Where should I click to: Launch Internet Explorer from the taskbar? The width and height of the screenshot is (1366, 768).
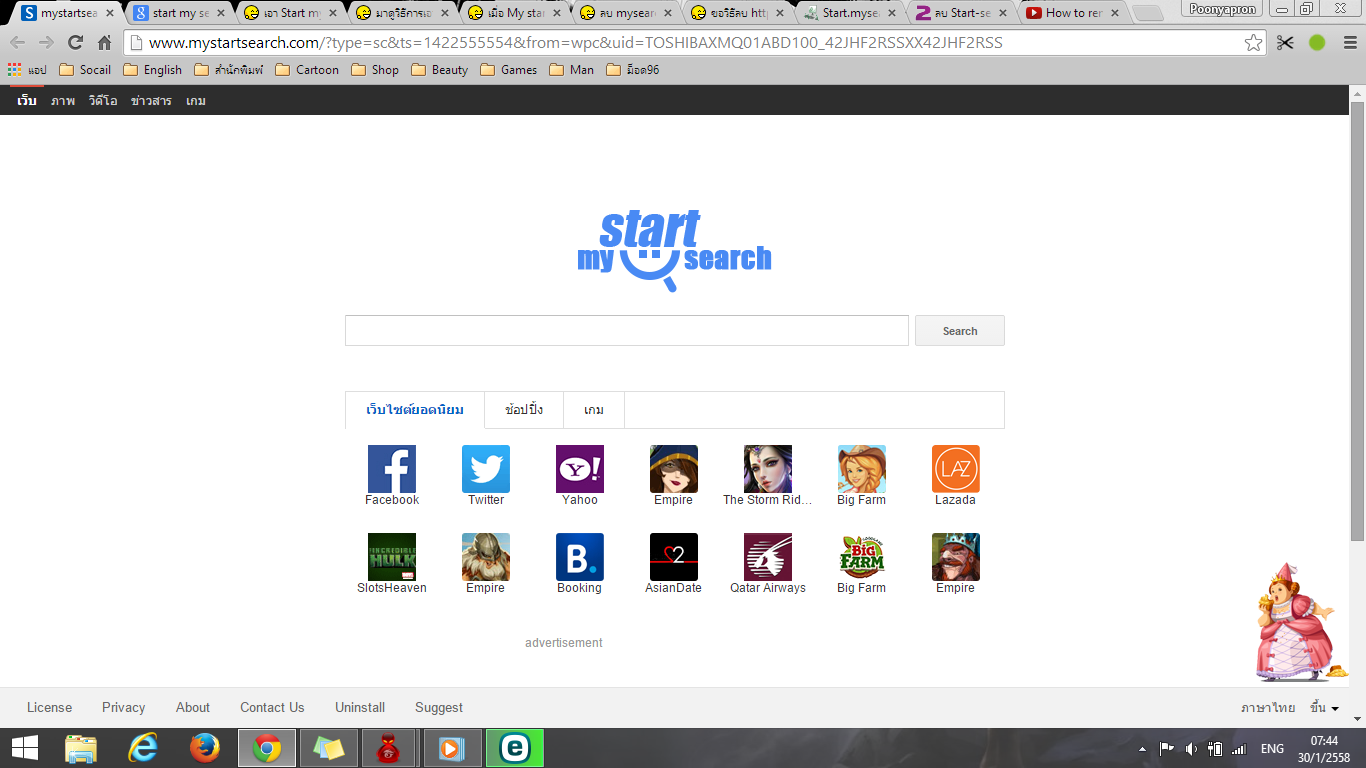point(143,748)
